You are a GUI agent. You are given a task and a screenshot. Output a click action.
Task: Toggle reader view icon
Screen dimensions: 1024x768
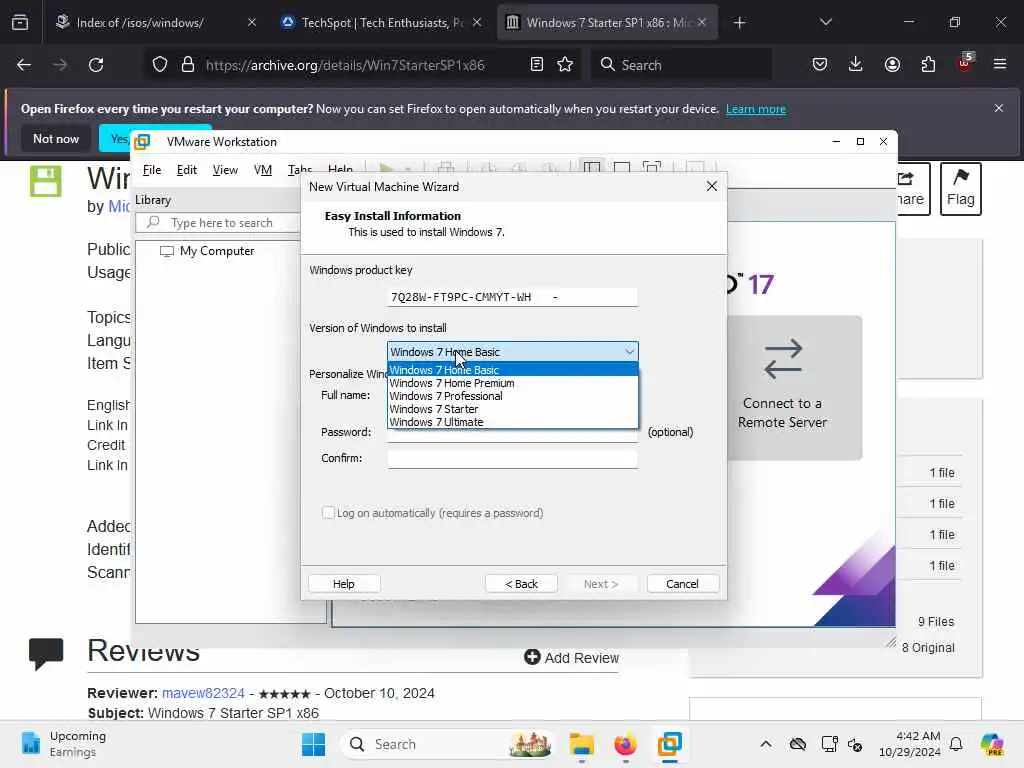tap(537, 65)
